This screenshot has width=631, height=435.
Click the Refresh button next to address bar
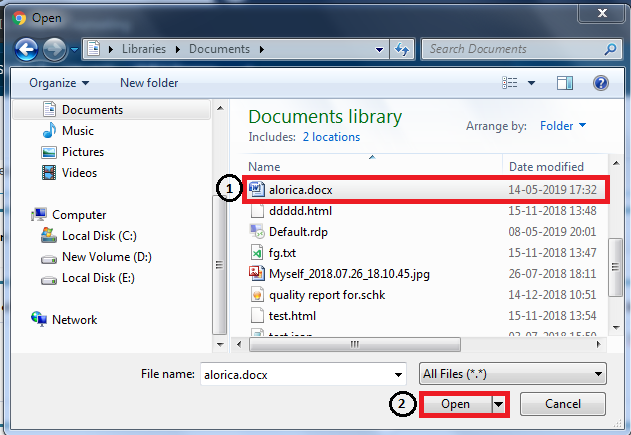[x=402, y=49]
